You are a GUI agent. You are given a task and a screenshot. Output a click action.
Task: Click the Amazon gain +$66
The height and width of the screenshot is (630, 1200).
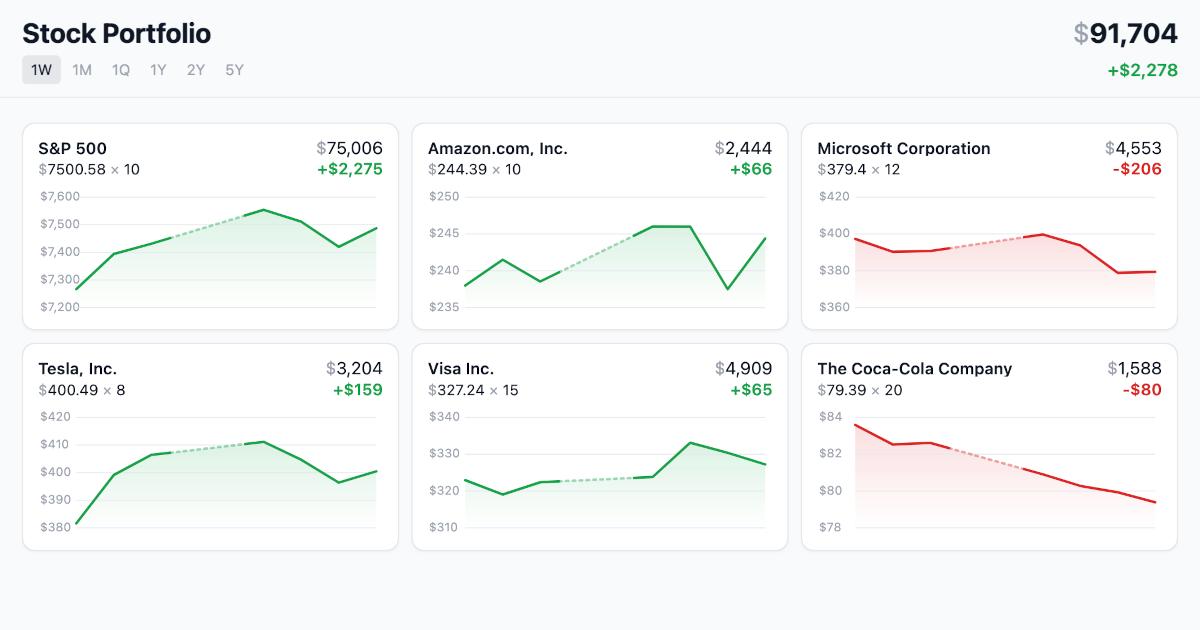pos(751,169)
